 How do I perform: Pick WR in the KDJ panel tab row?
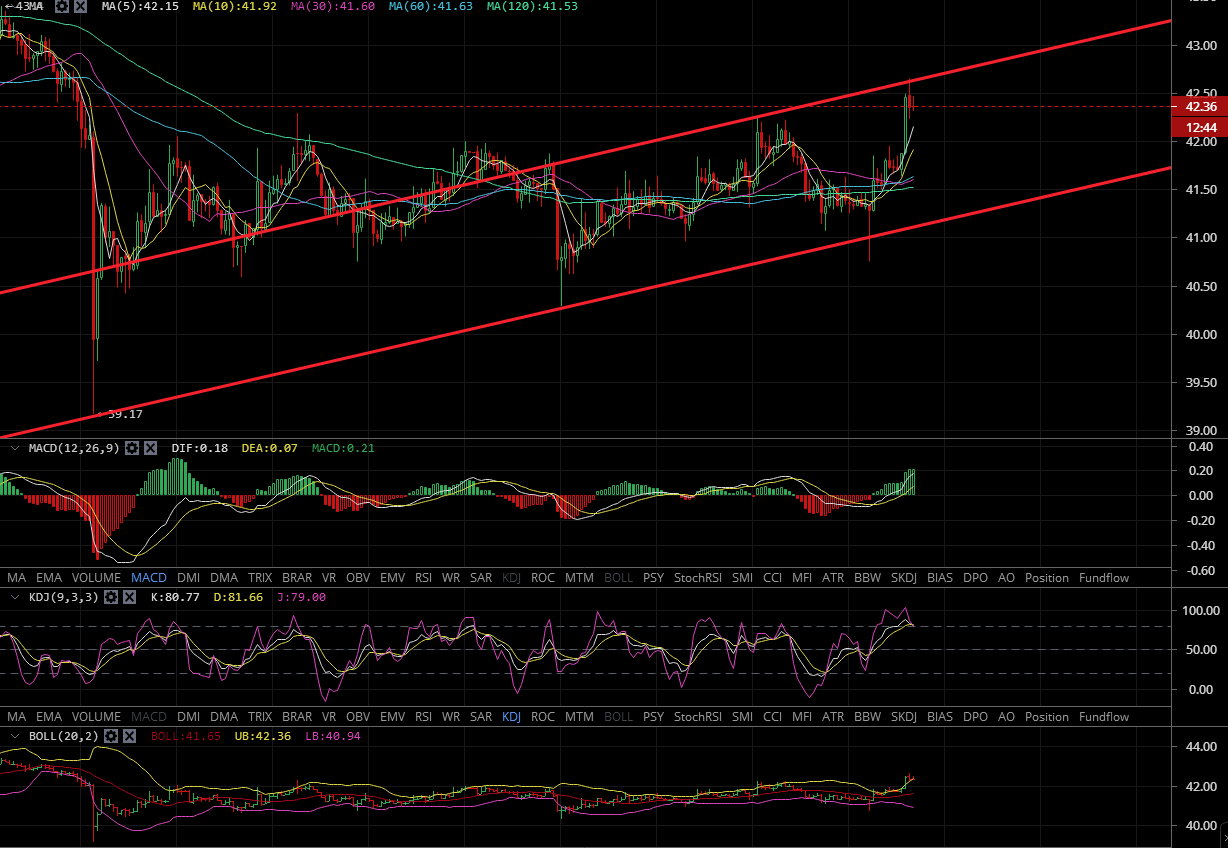pos(451,717)
